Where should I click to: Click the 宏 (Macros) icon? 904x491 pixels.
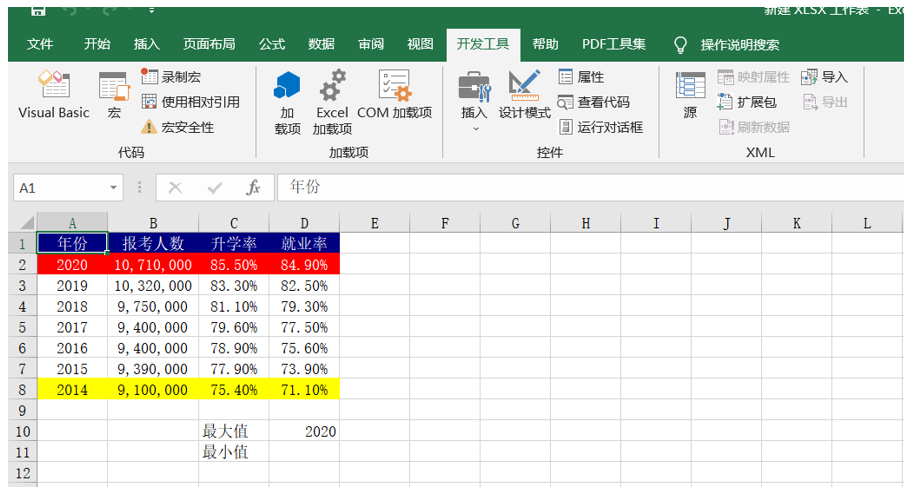point(113,96)
